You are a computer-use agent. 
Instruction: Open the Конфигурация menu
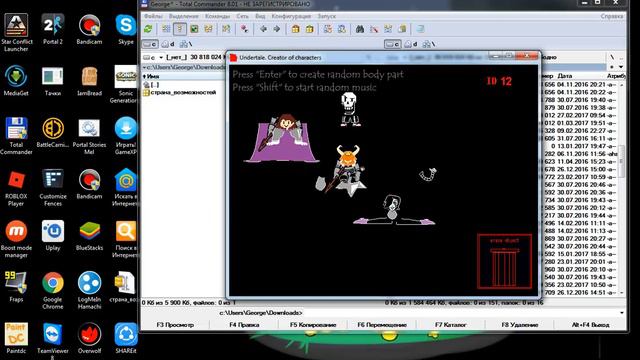click(291, 16)
